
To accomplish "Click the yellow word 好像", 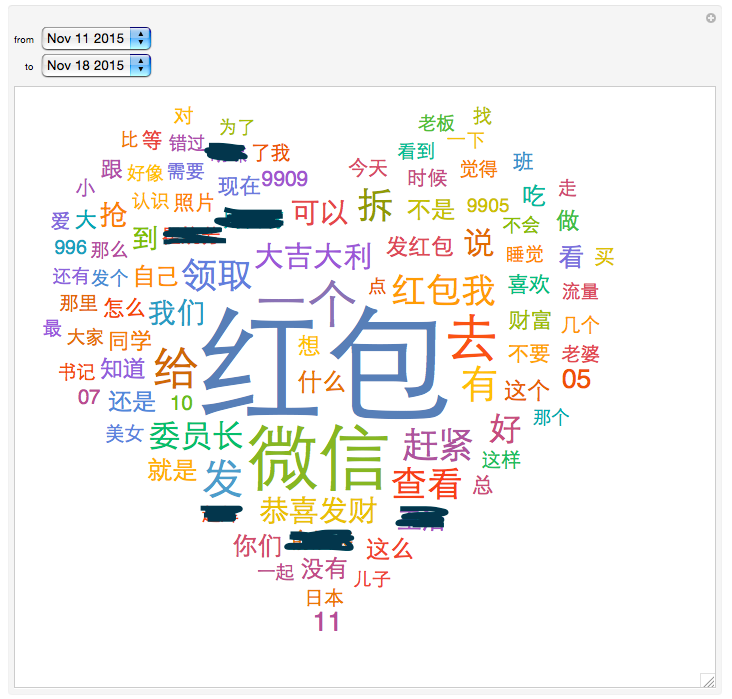I will tap(145, 173).
